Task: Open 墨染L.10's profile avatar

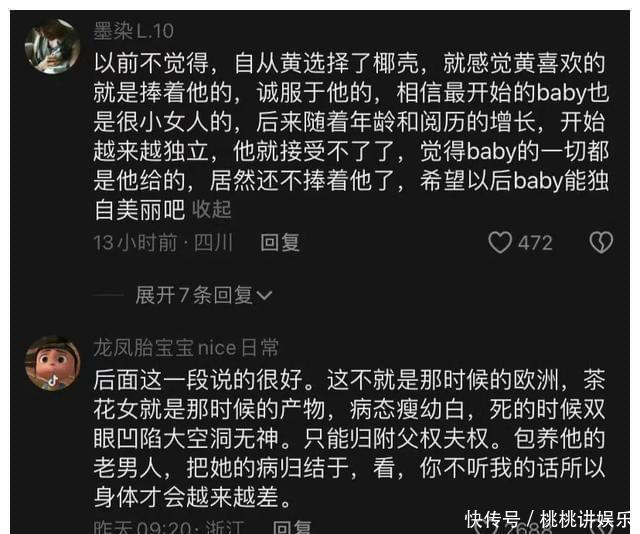Action: click(x=53, y=47)
